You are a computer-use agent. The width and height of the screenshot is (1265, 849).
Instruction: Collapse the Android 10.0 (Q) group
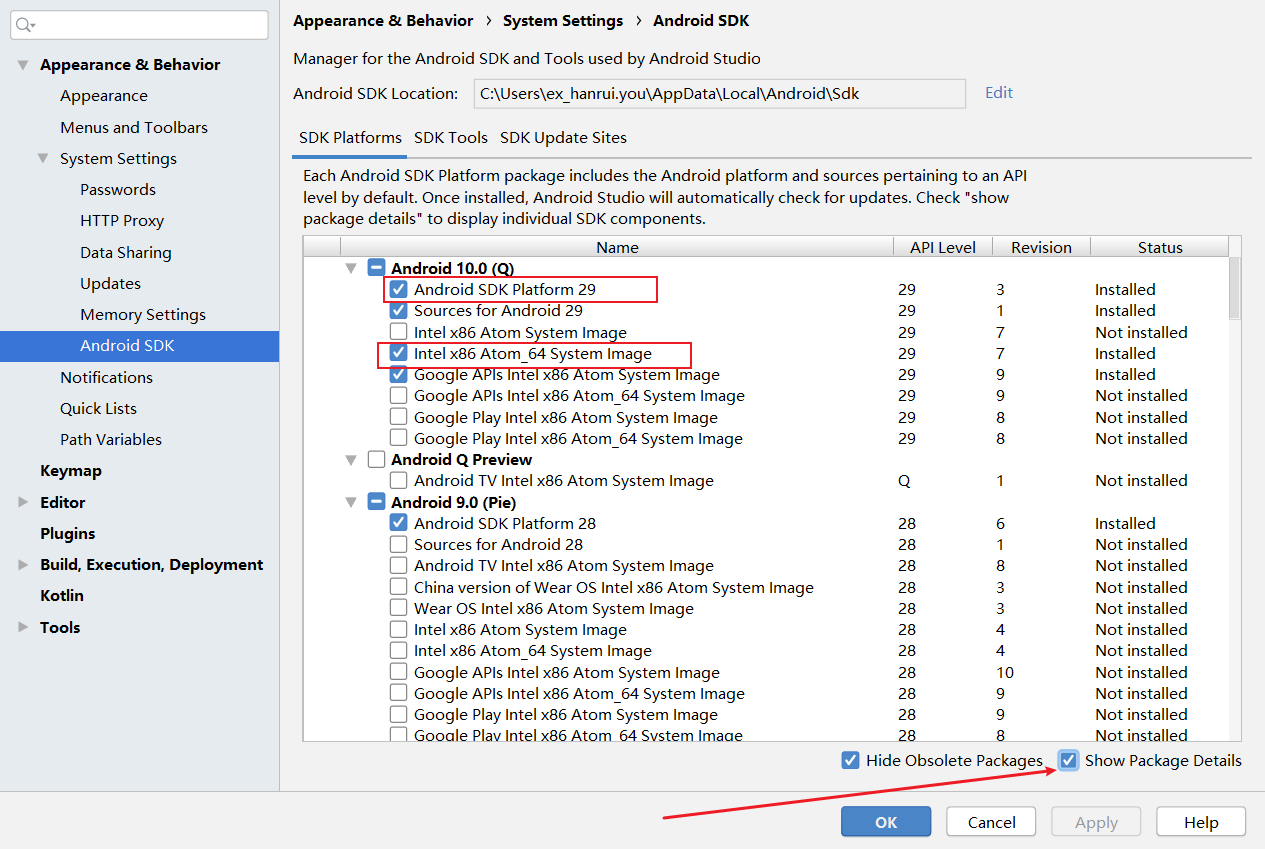tap(351, 268)
